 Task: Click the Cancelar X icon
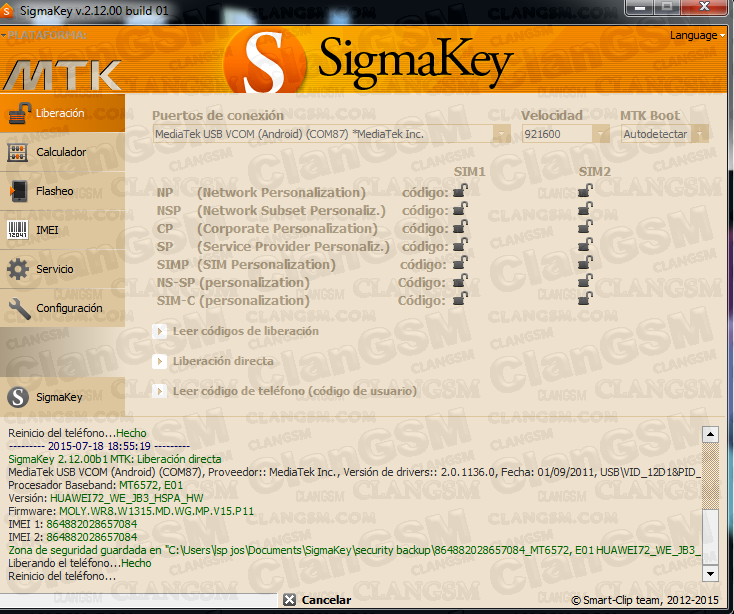coord(289,599)
